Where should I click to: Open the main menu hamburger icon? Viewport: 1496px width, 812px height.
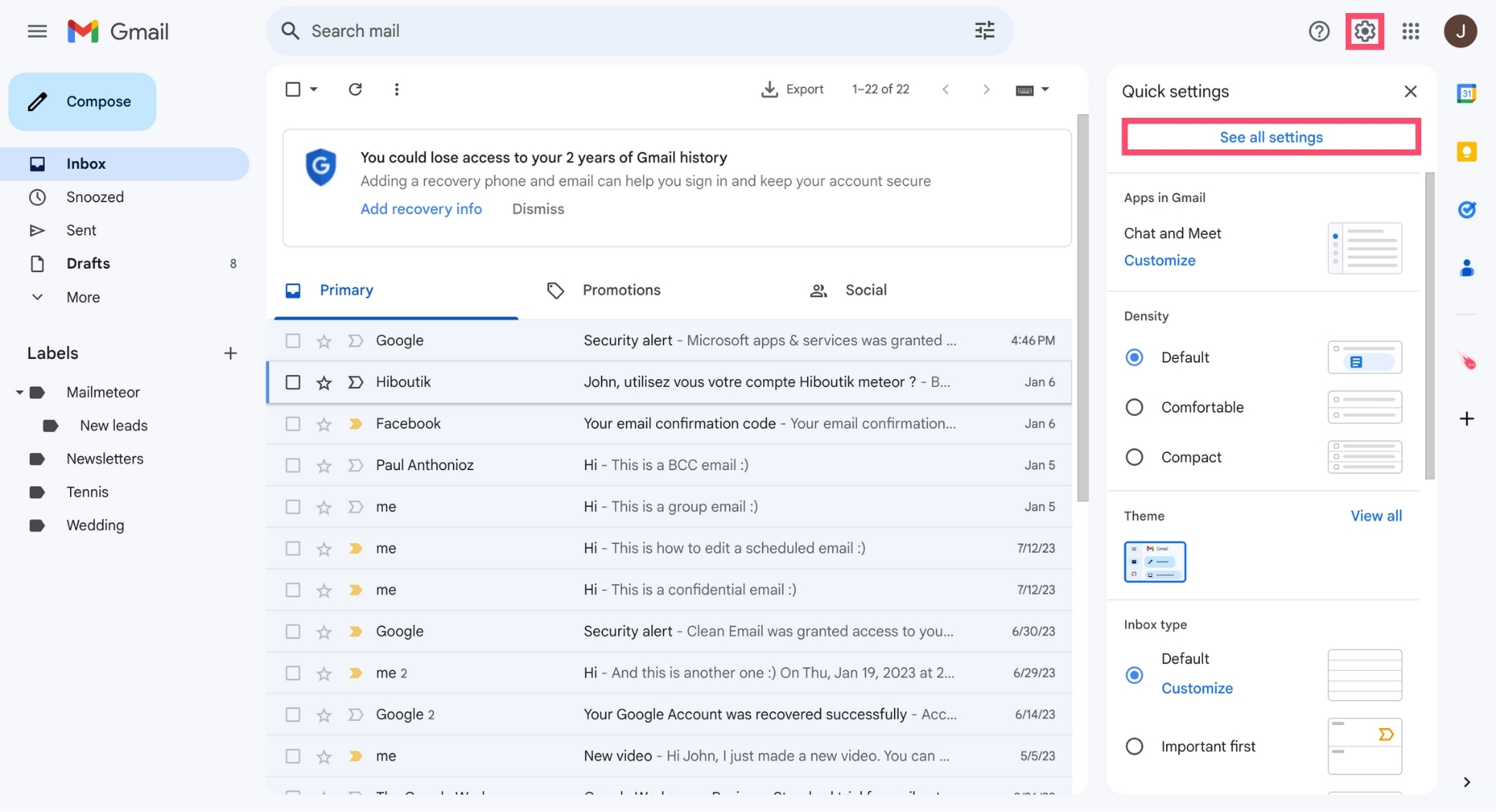pyautogui.click(x=37, y=31)
